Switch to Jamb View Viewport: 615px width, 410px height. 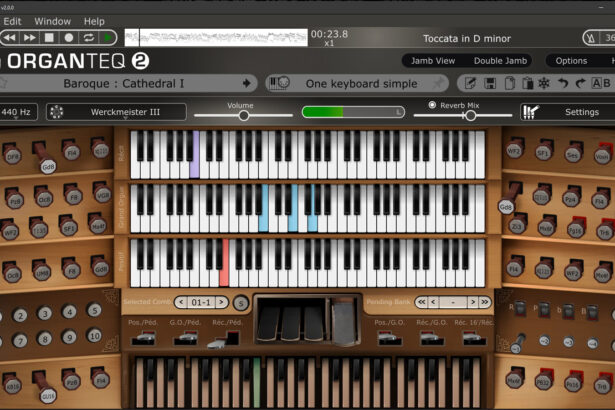(x=433, y=61)
